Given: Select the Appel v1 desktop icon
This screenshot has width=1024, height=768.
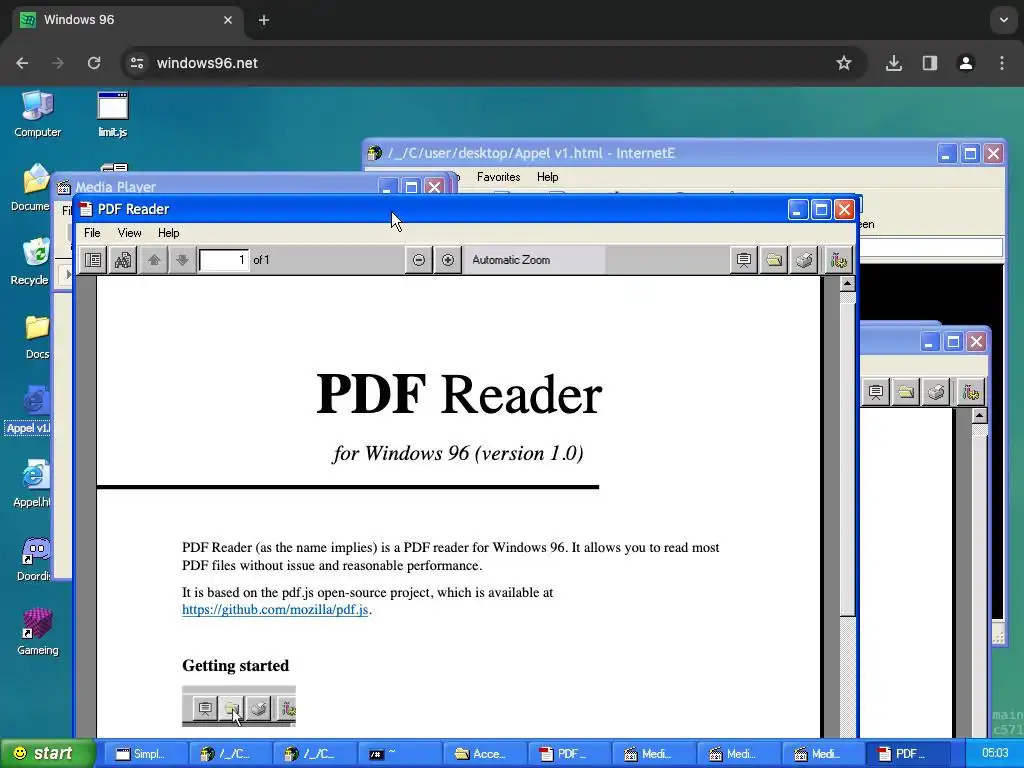Looking at the screenshot, I should (x=29, y=410).
